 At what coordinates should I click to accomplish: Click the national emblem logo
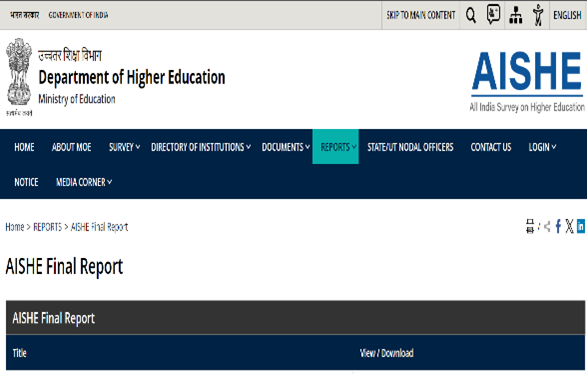pos(19,77)
